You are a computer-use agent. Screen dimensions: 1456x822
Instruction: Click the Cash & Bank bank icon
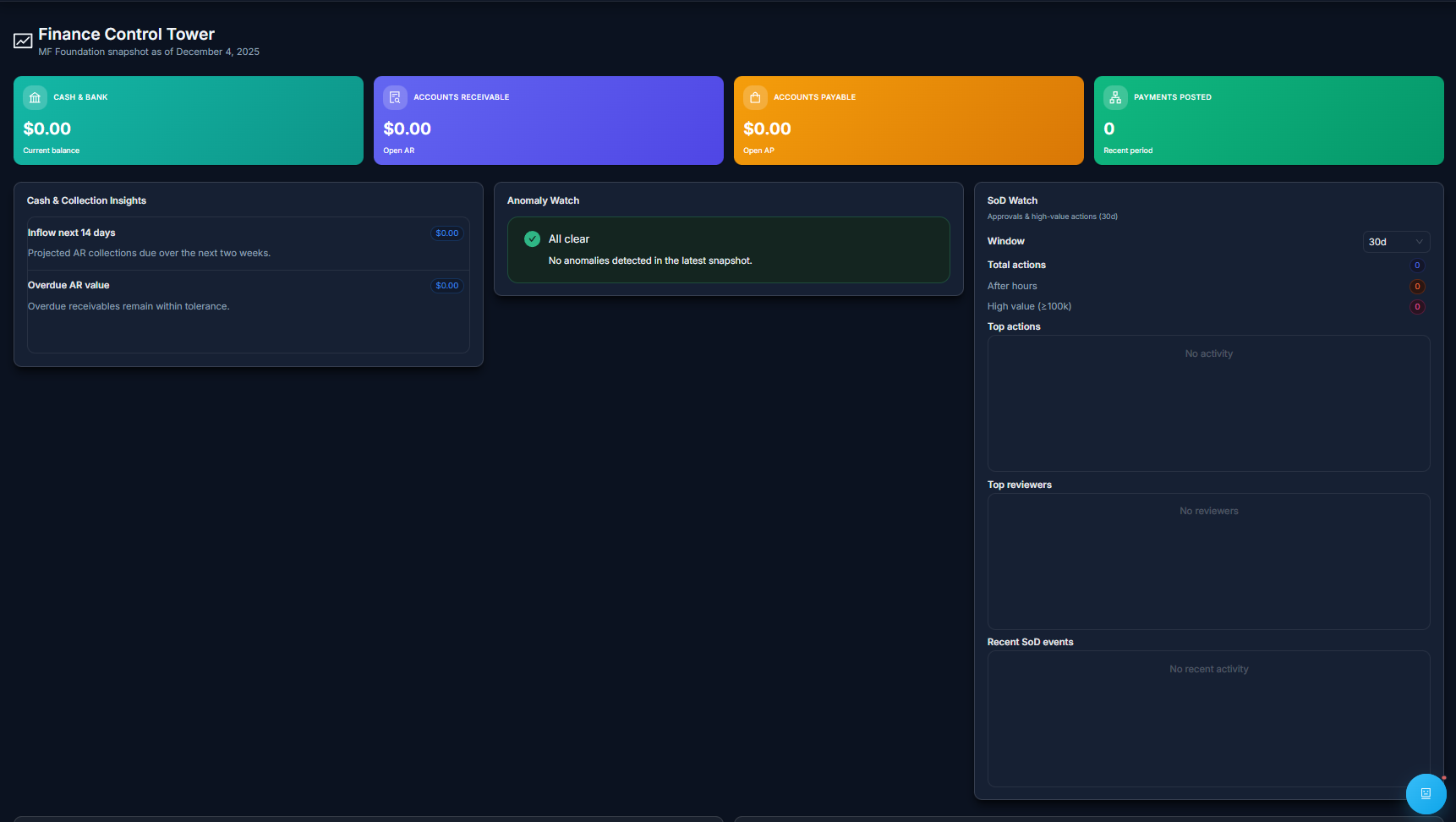tap(35, 97)
